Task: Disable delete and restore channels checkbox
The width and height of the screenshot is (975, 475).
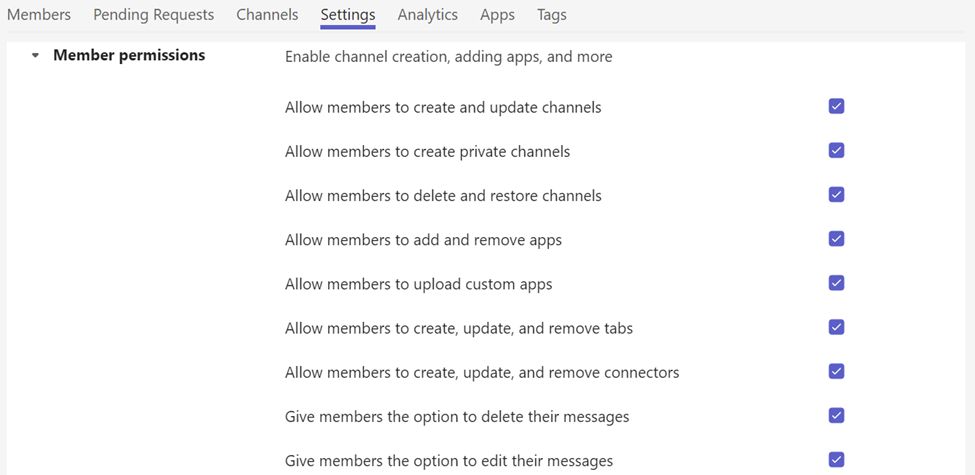Action: [836, 195]
